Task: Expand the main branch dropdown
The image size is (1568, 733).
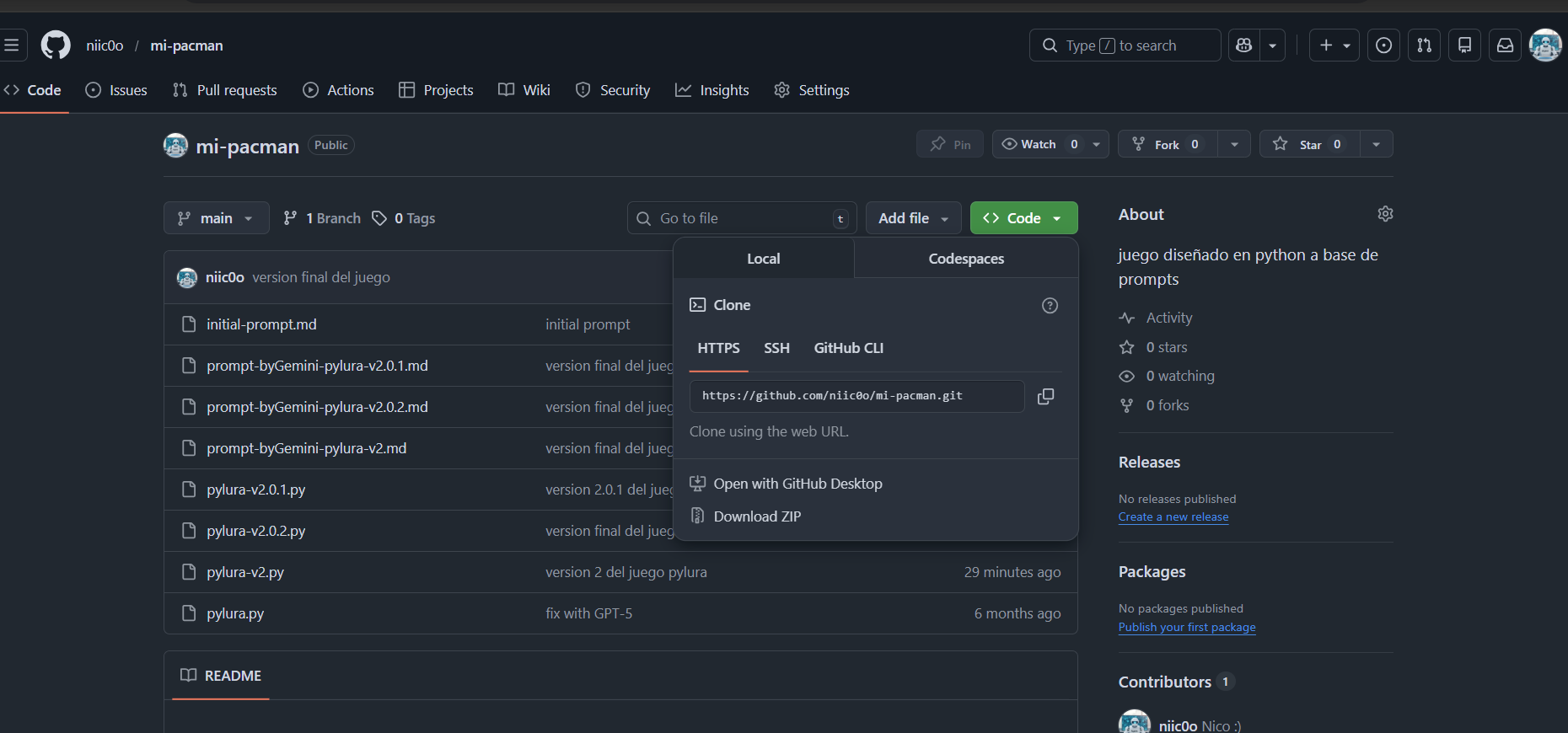Action: (216, 218)
